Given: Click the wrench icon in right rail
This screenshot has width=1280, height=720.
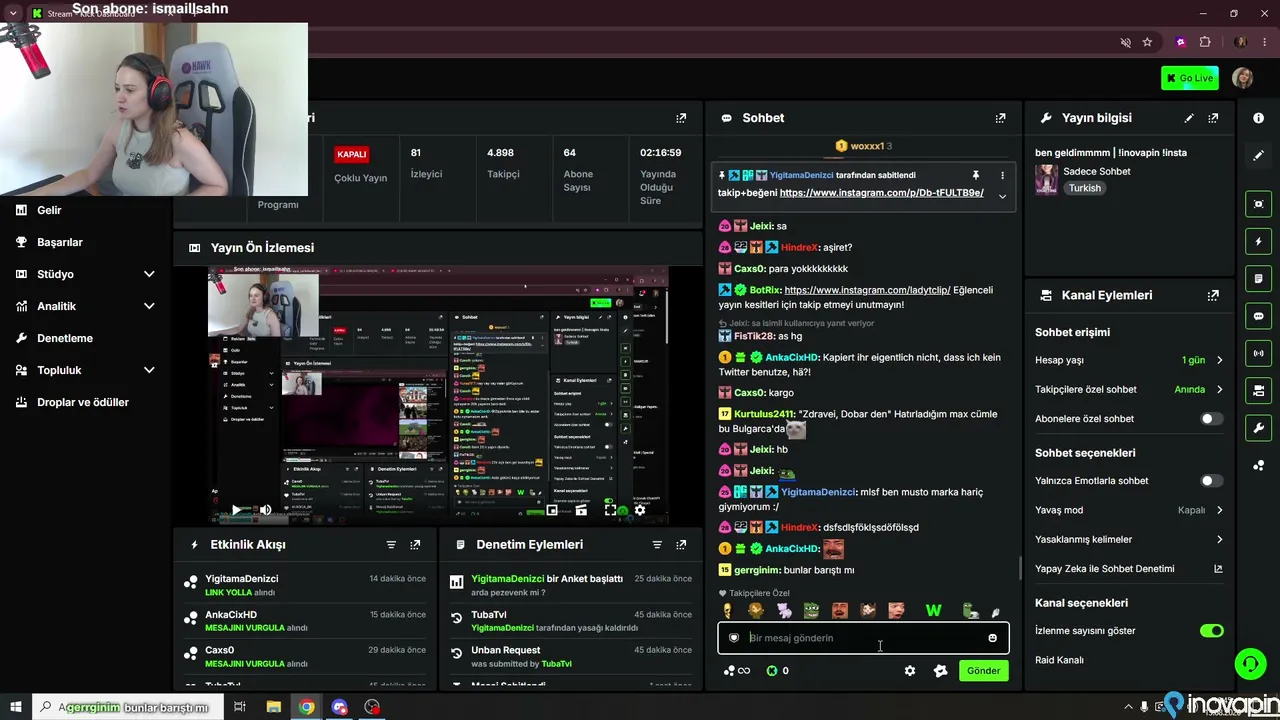Looking at the screenshot, I should (1258, 428).
